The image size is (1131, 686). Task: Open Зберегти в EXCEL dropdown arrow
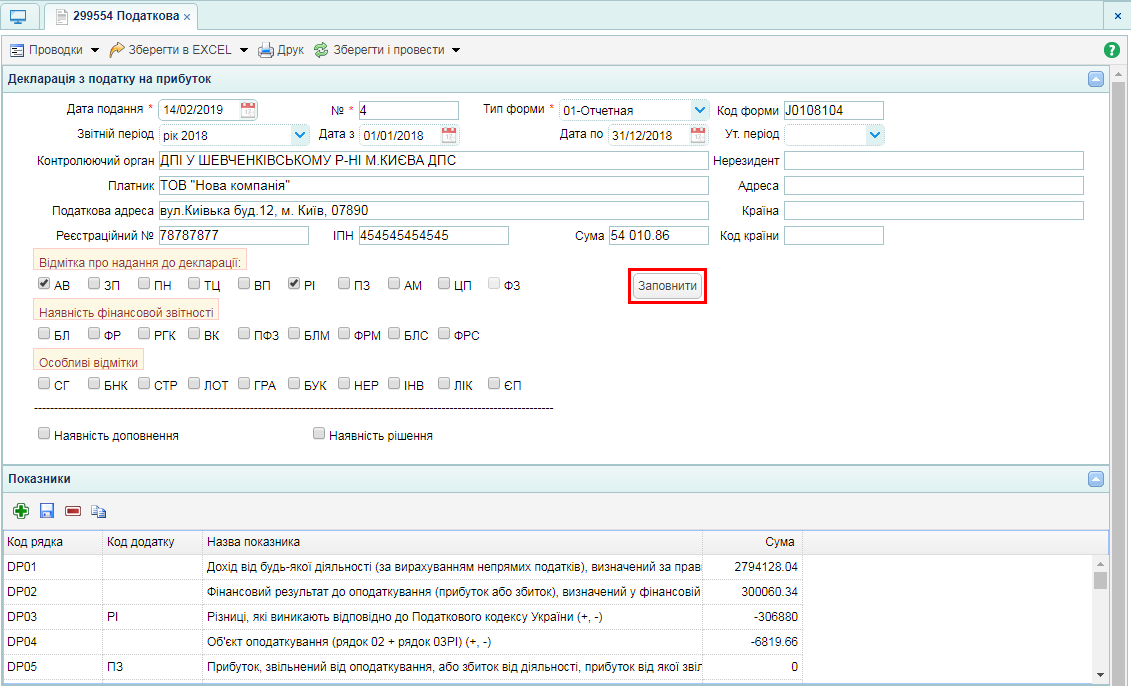244,50
